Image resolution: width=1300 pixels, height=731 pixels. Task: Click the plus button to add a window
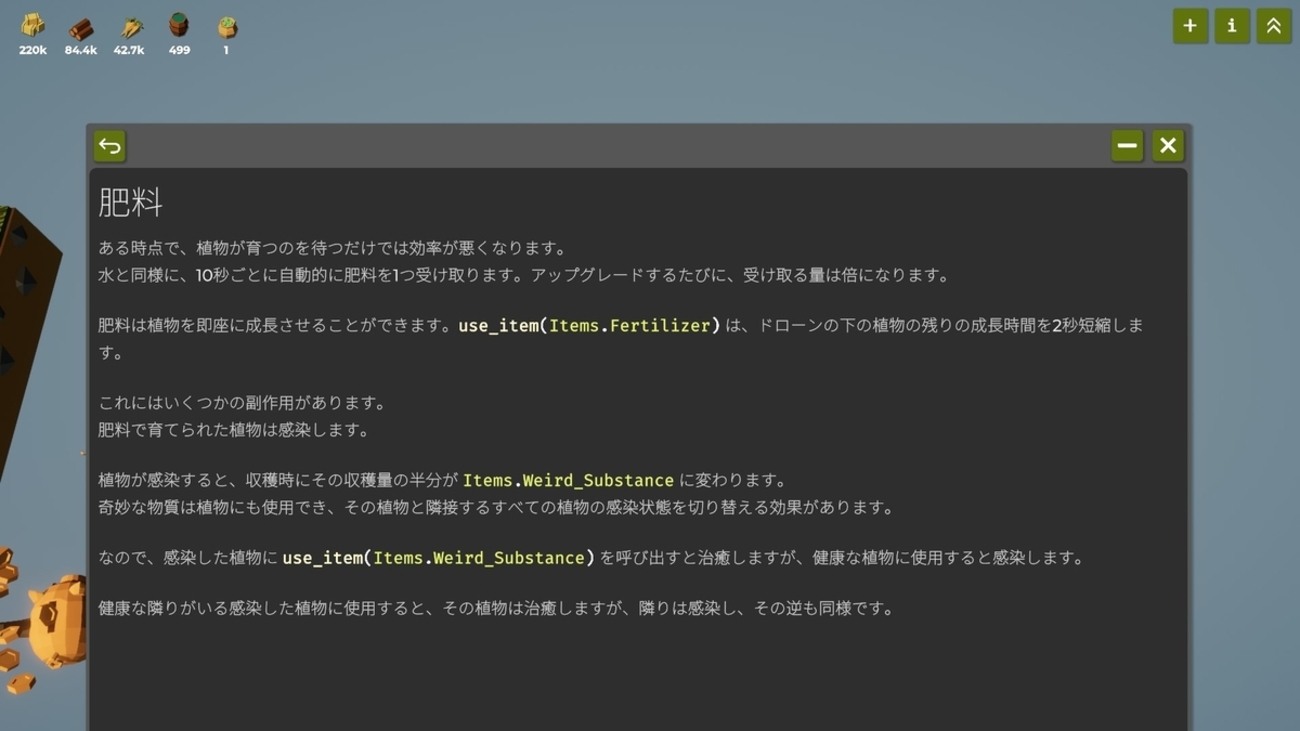1190,26
